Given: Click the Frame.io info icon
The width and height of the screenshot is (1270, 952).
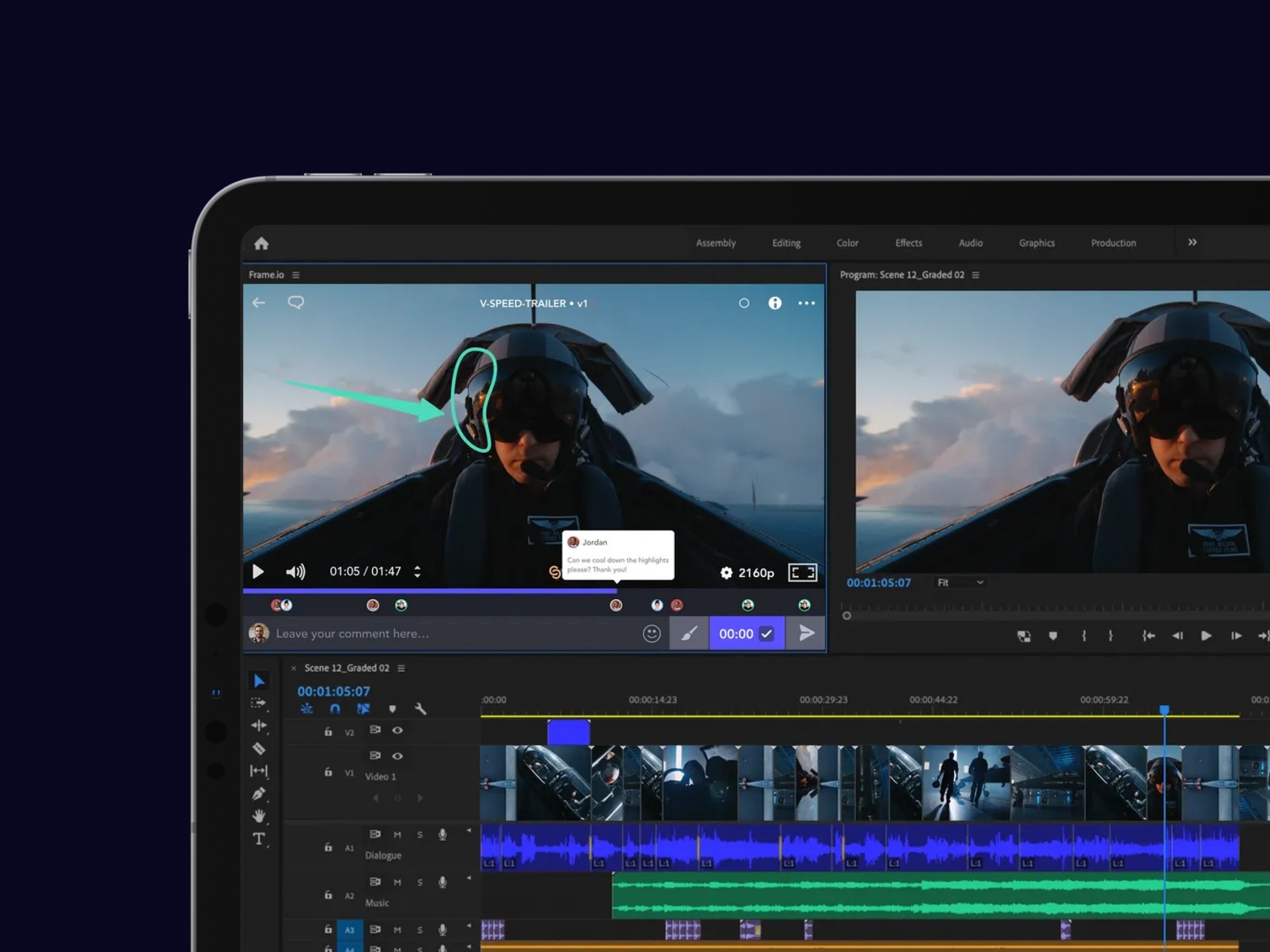Looking at the screenshot, I should pos(775,303).
